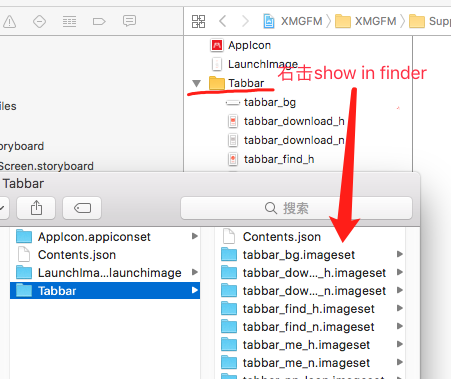
Task: Go forward with the right chevron
Action: coord(245,21)
